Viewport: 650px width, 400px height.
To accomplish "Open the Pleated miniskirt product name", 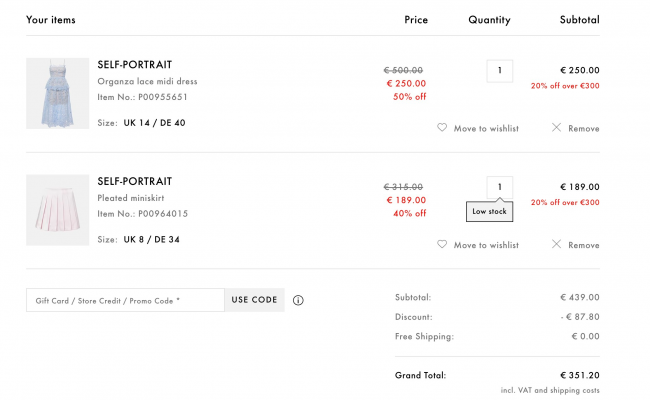I will pos(131,198).
